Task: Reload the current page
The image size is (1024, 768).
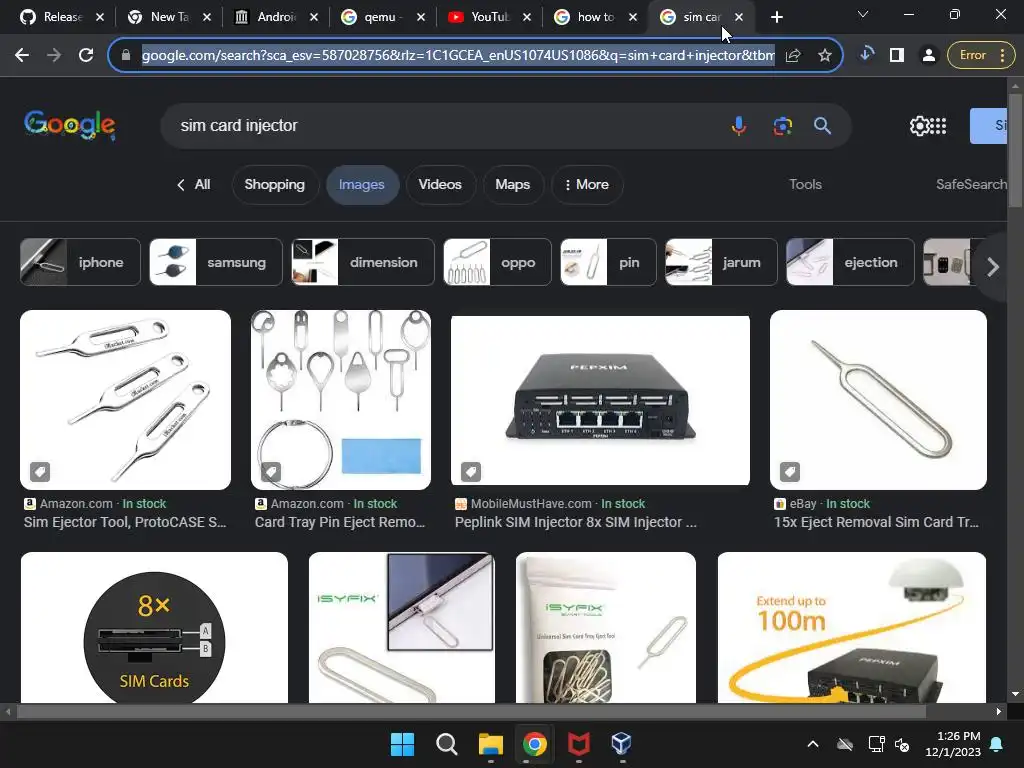Action: [x=86, y=56]
